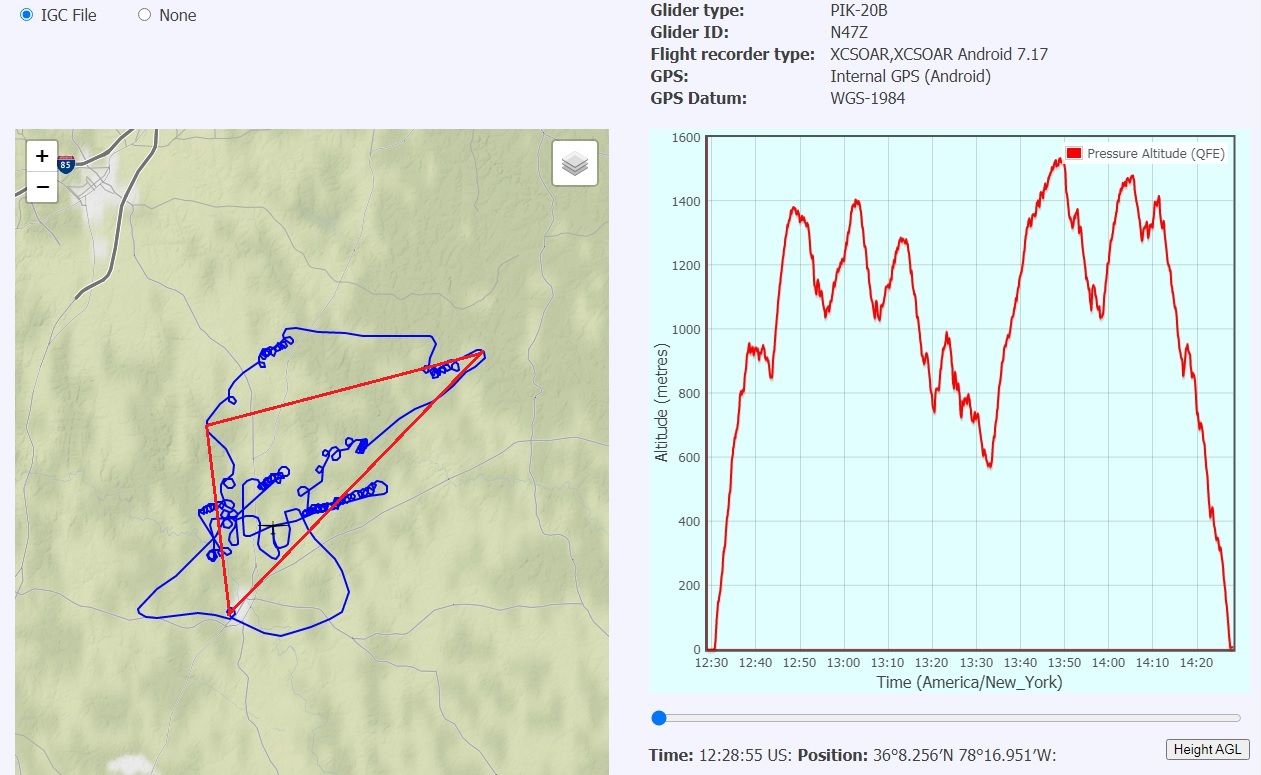Click the eastern turnpoint of red triangle
Viewport: 1261px width, 775px height.
click(483, 352)
